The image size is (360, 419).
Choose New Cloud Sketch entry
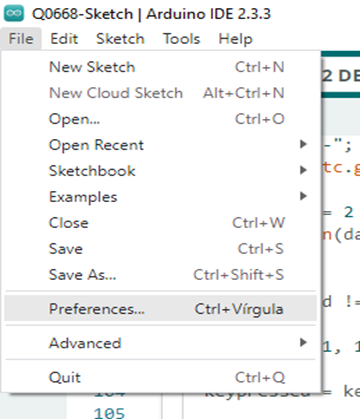click(160, 93)
